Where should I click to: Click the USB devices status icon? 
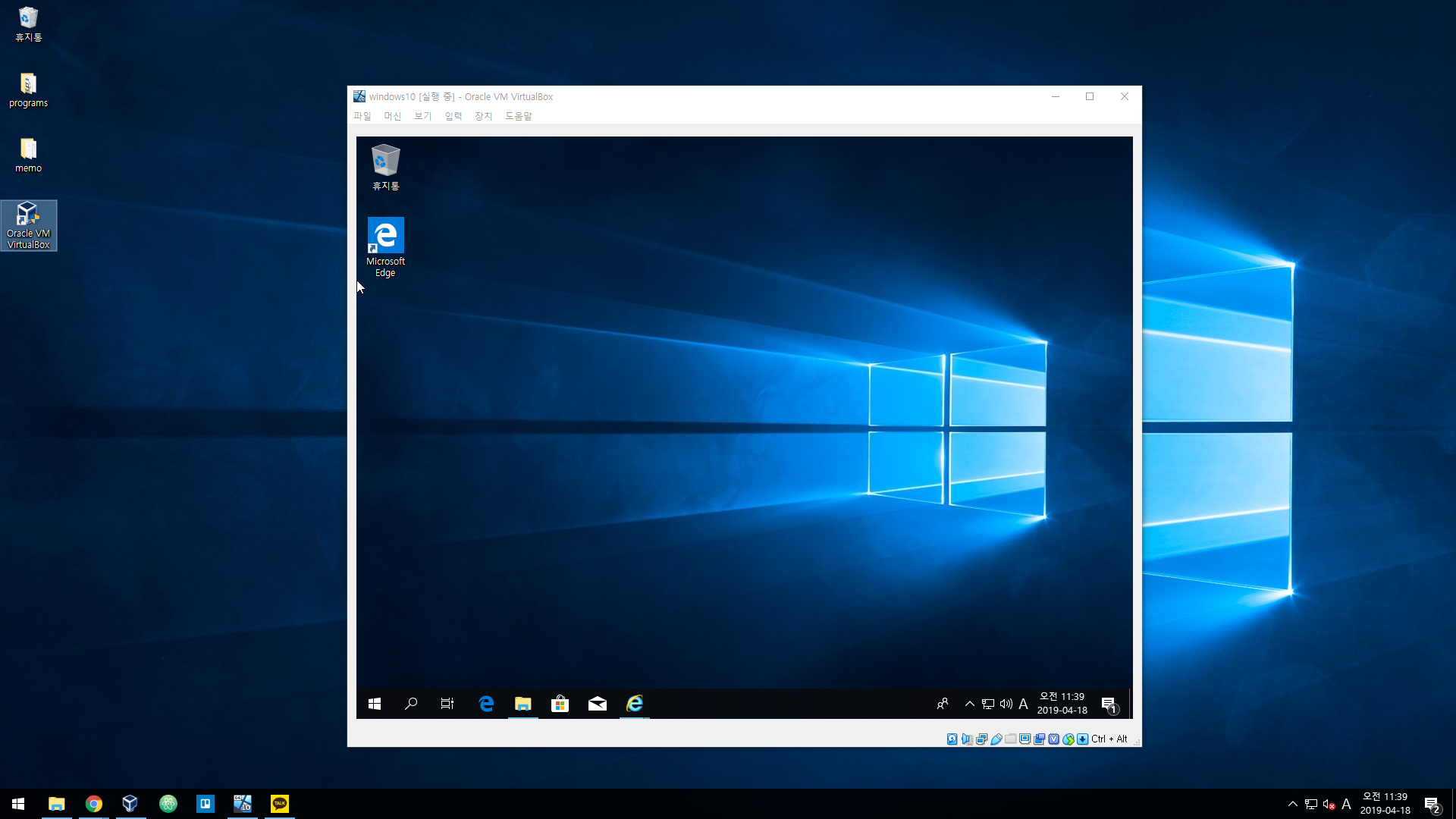pyautogui.click(x=996, y=739)
